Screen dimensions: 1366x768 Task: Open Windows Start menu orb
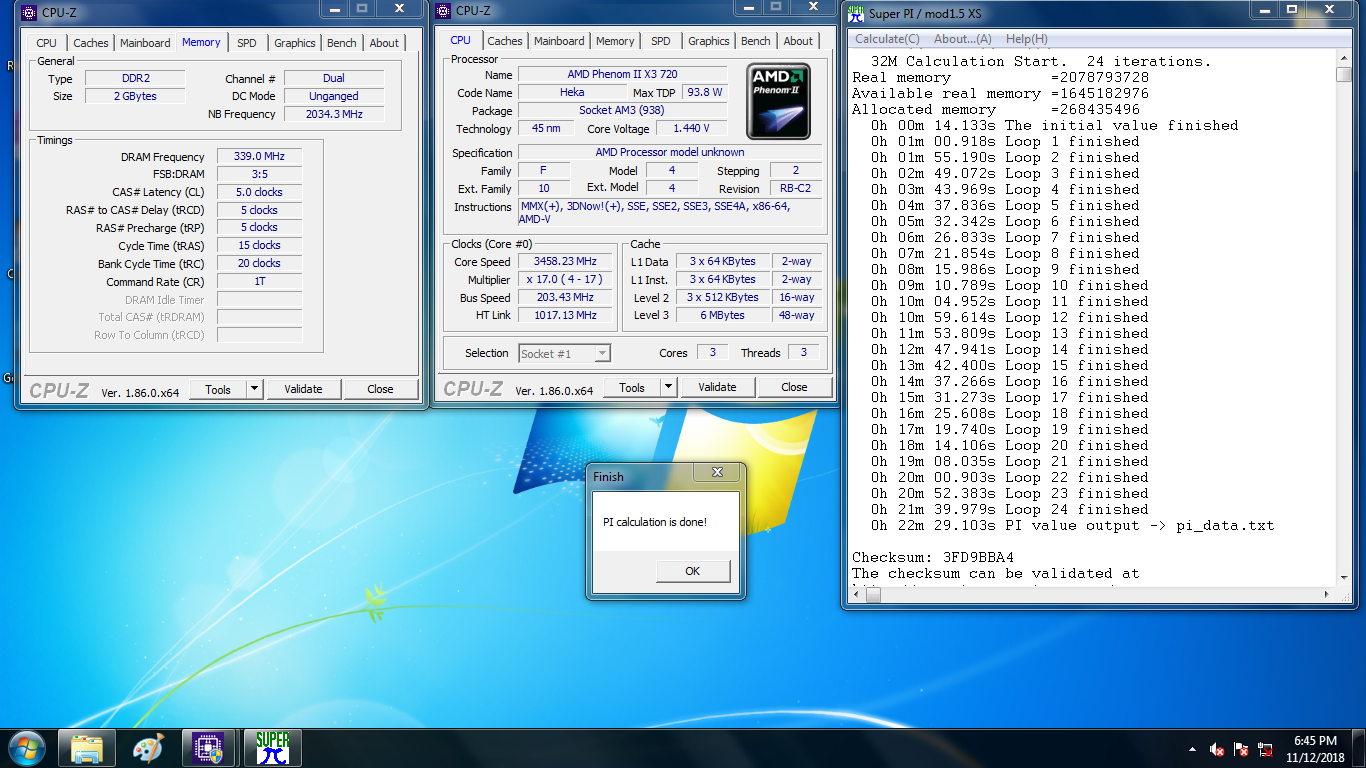[27, 748]
